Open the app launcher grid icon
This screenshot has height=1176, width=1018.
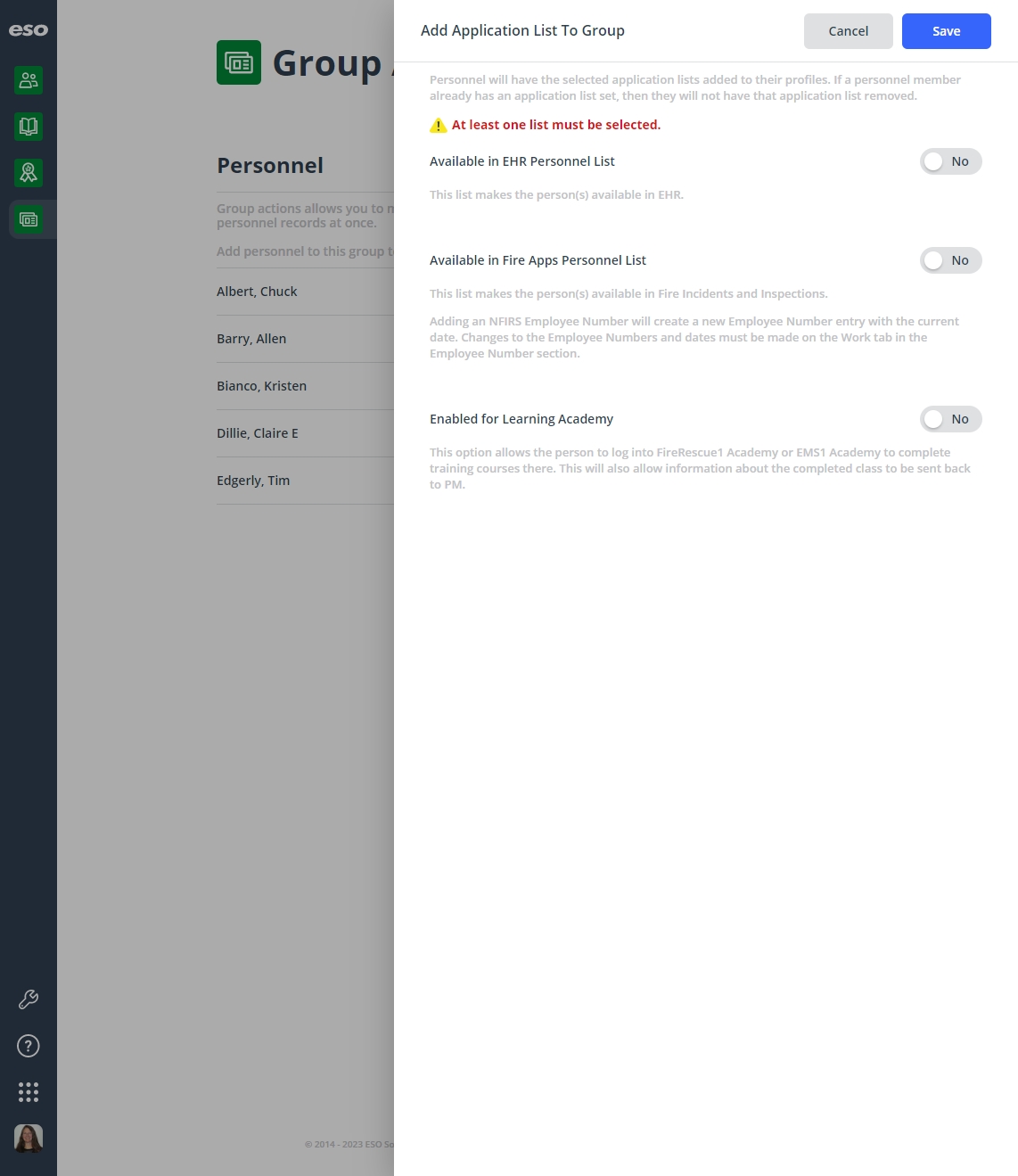coord(29,1092)
